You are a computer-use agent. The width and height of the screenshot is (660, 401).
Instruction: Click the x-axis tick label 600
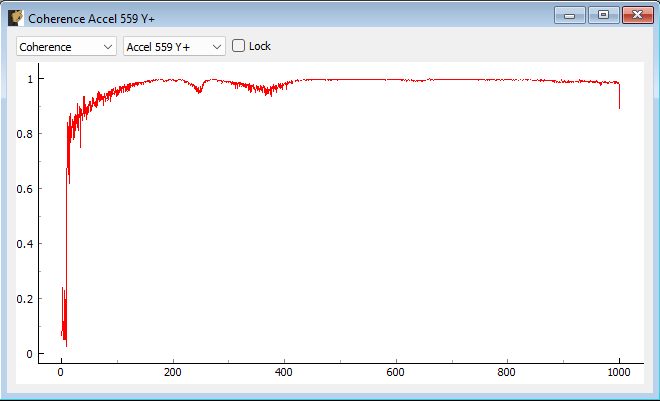coord(397,373)
